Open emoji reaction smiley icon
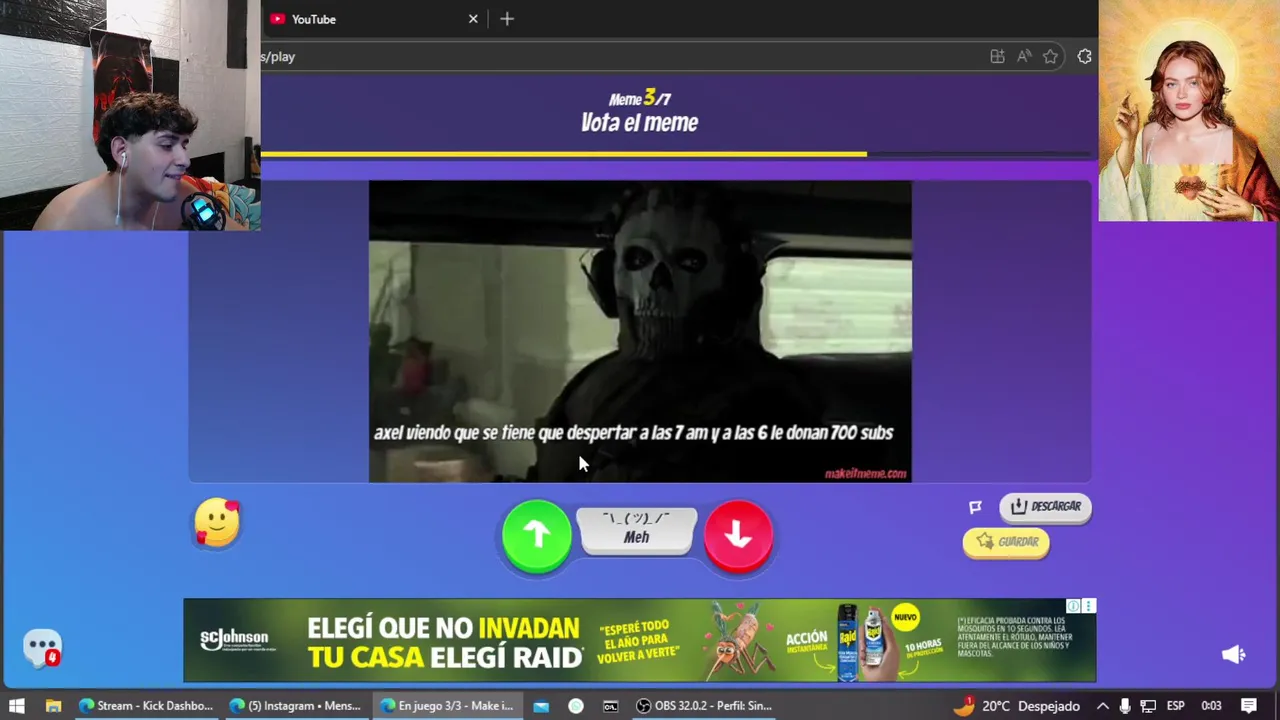The height and width of the screenshot is (720, 1280). (x=217, y=522)
